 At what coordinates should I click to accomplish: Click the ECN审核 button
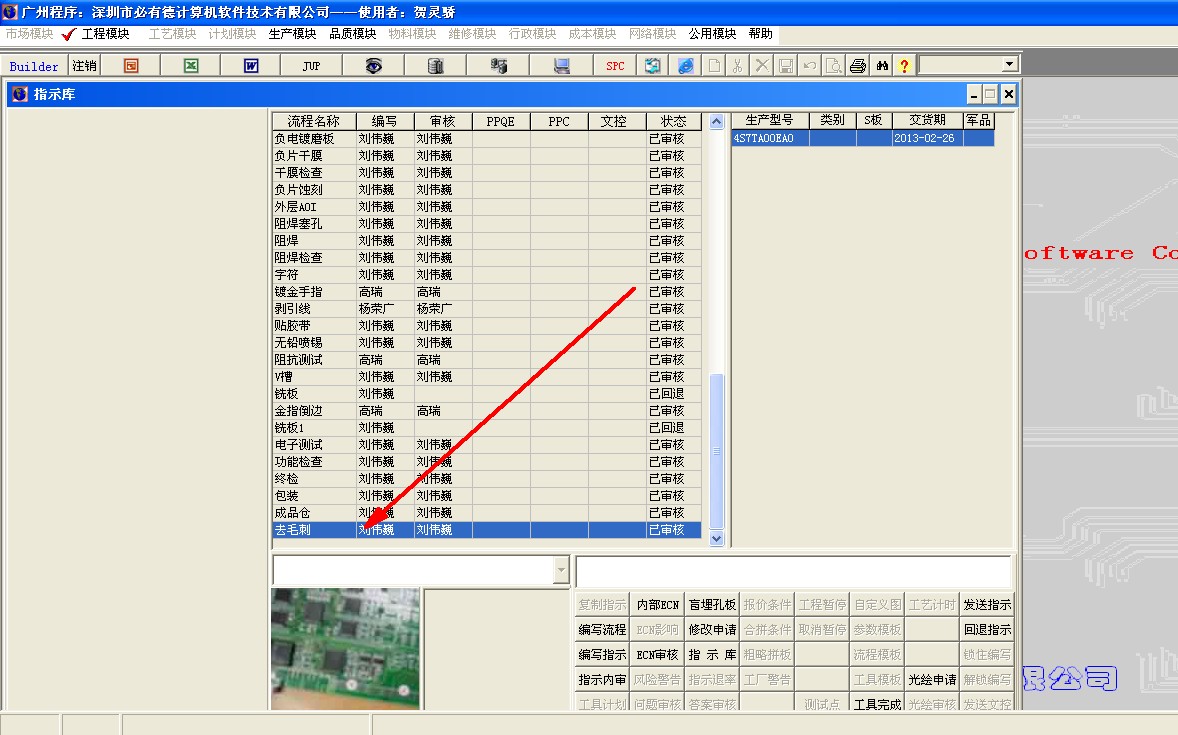657,655
